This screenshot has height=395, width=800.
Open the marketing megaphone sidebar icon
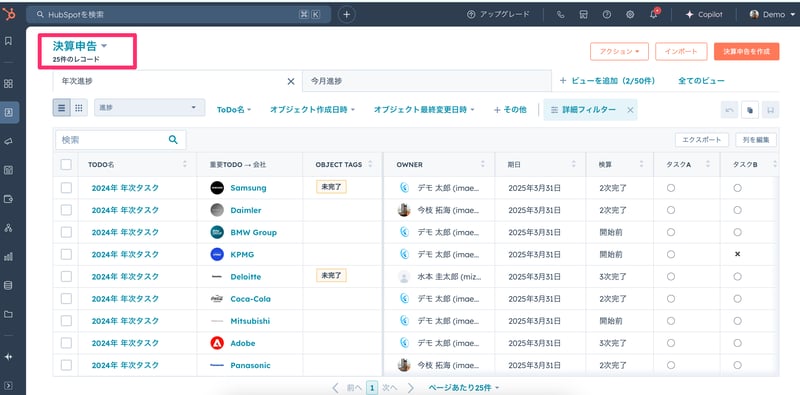click(x=8, y=141)
